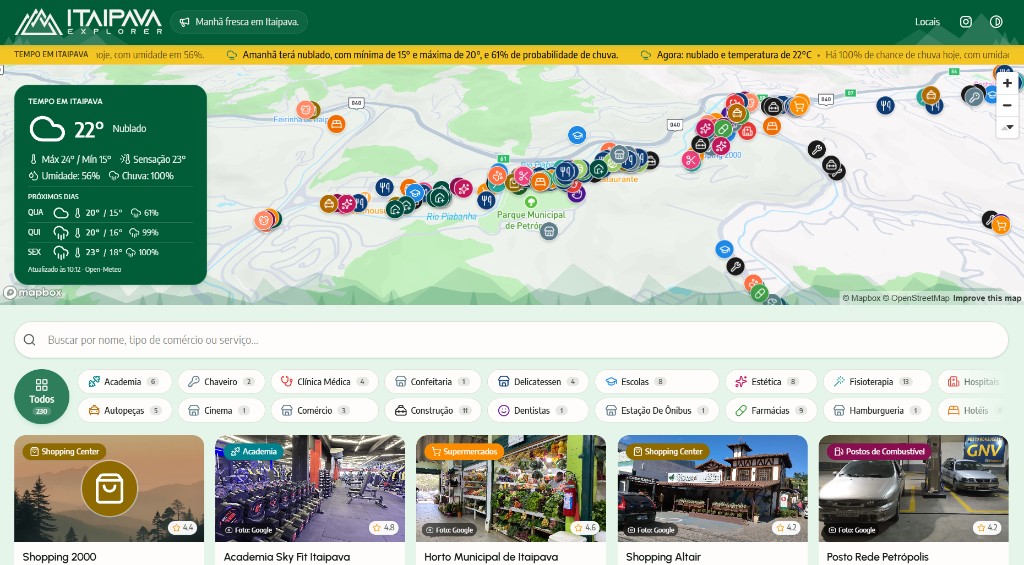The height and width of the screenshot is (565, 1024).
Task: Toggle the contrast theme icon in the header
Action: point(996,22)
